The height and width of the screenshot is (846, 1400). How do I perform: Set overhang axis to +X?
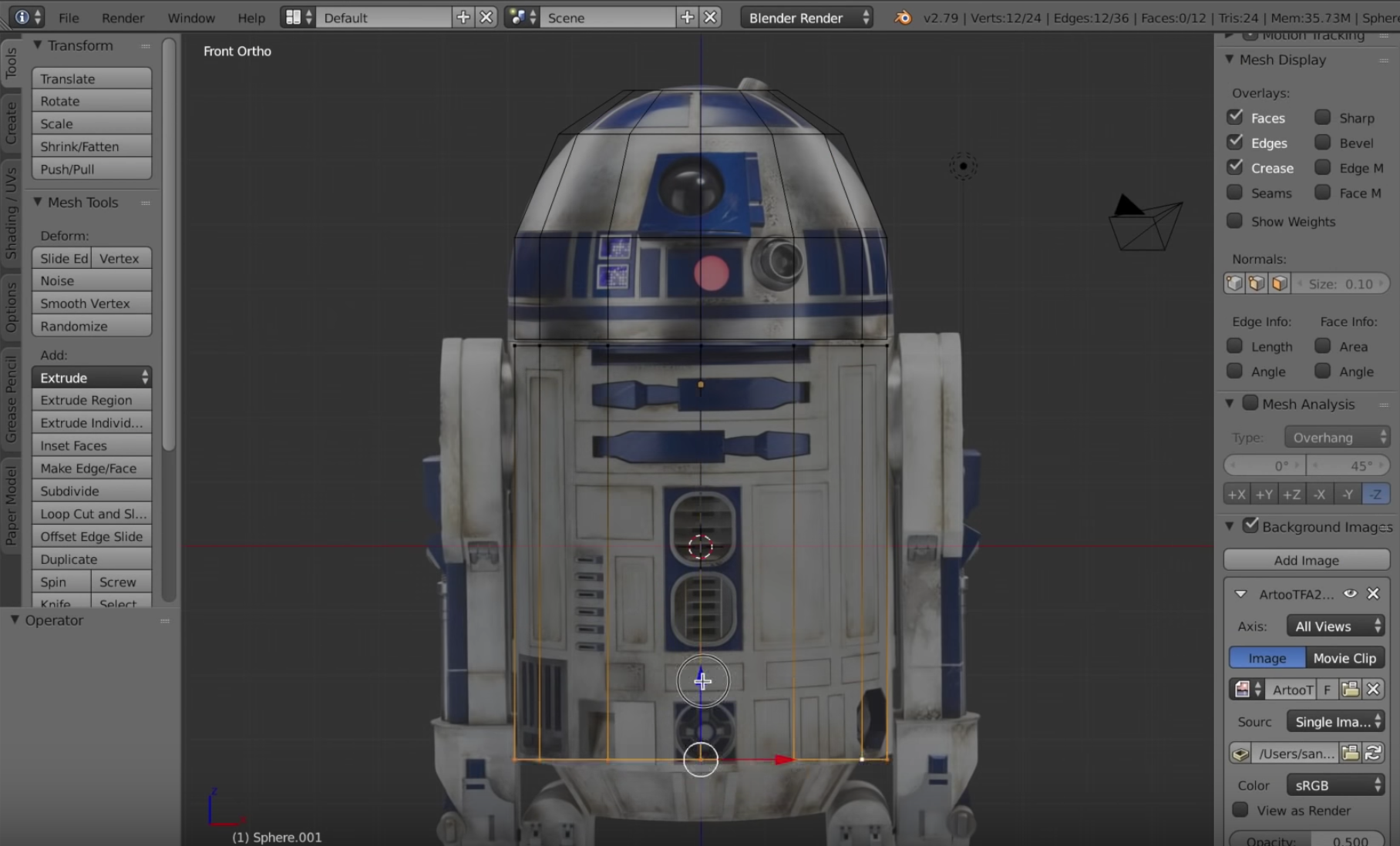[1237, 495]
